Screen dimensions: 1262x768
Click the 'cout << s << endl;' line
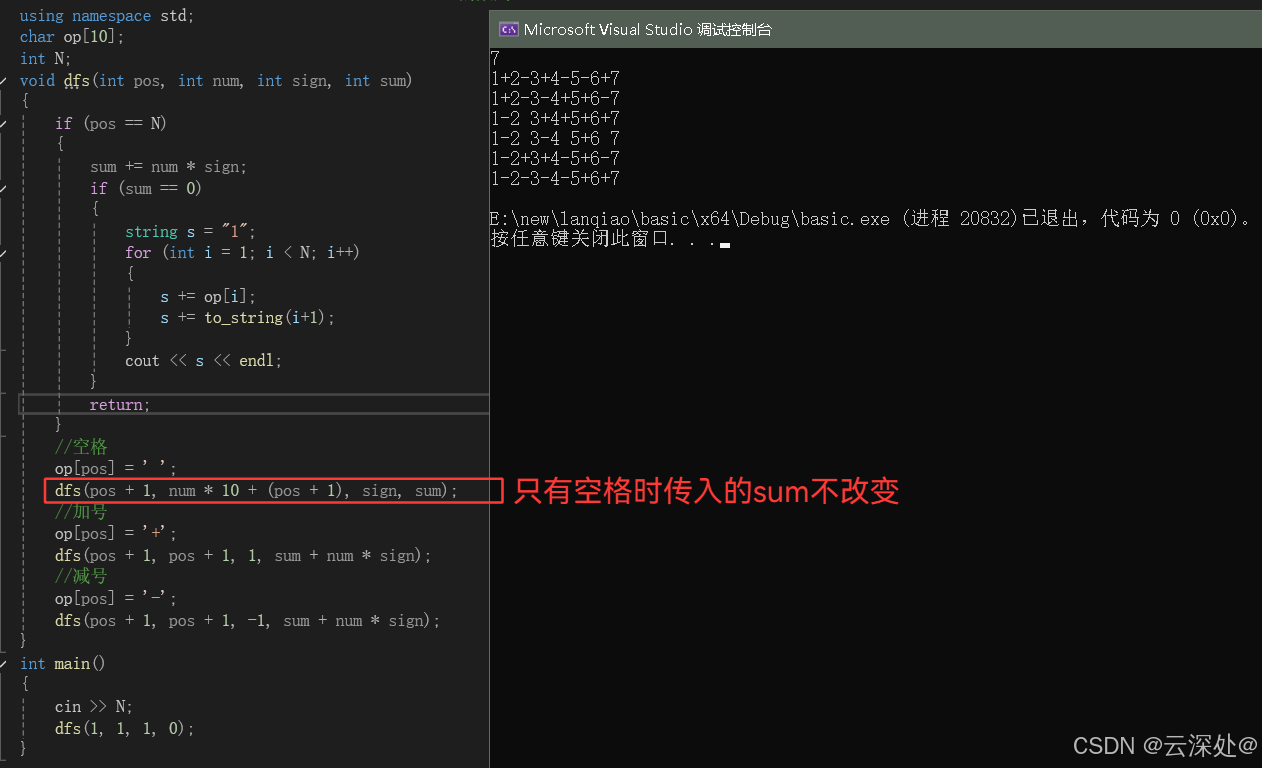coord(203,361)
